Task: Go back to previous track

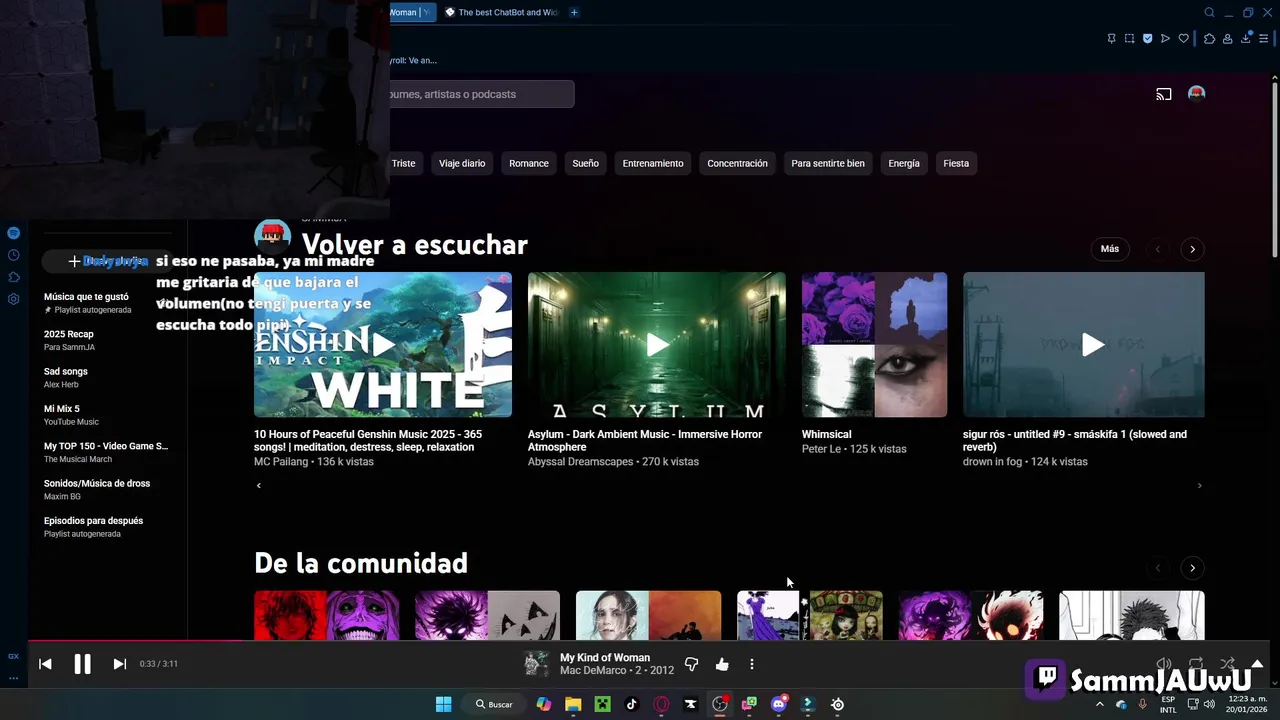Action: [45, 664]
